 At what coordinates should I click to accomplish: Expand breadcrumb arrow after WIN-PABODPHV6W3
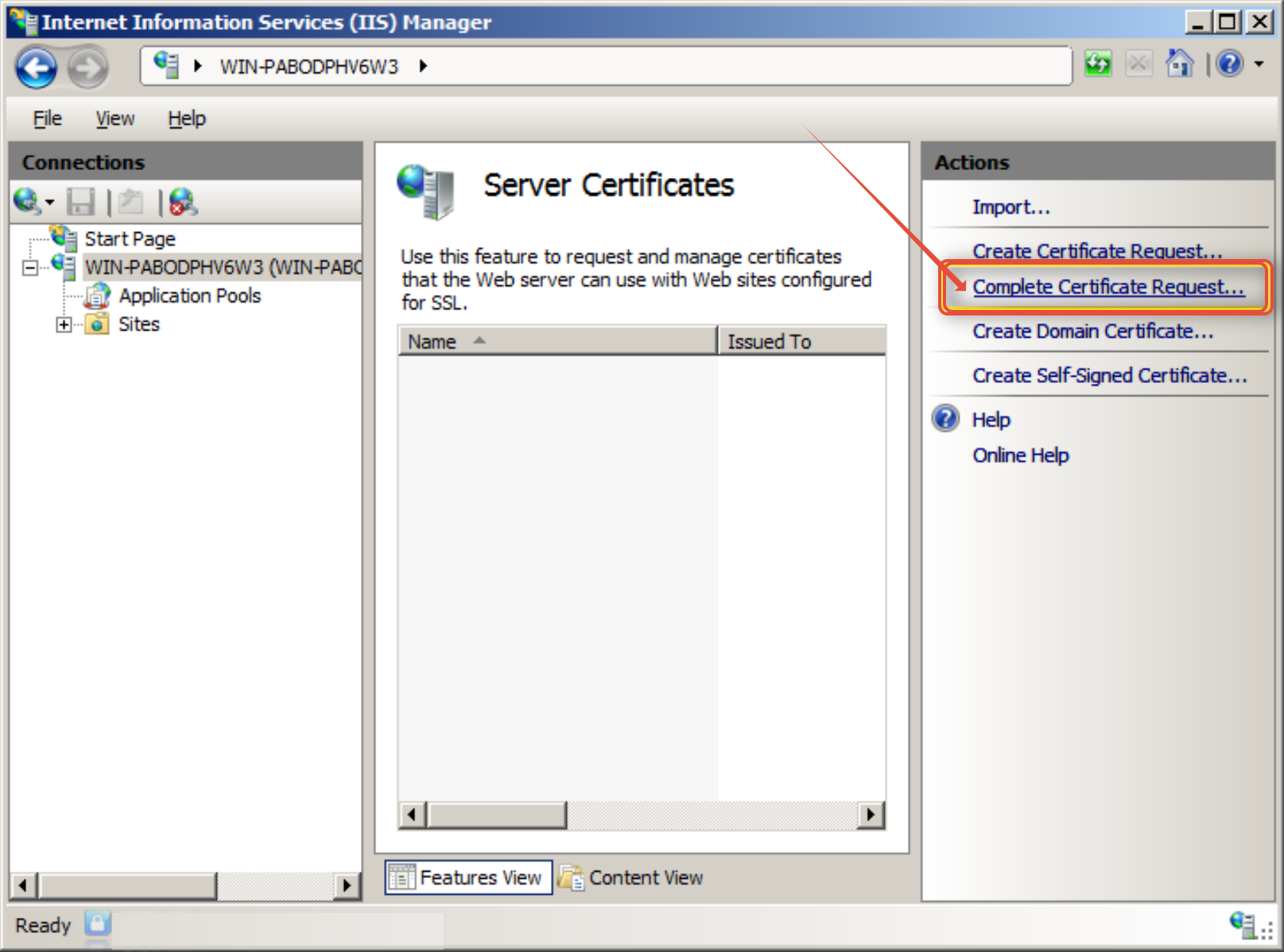(x=423, y=66)
